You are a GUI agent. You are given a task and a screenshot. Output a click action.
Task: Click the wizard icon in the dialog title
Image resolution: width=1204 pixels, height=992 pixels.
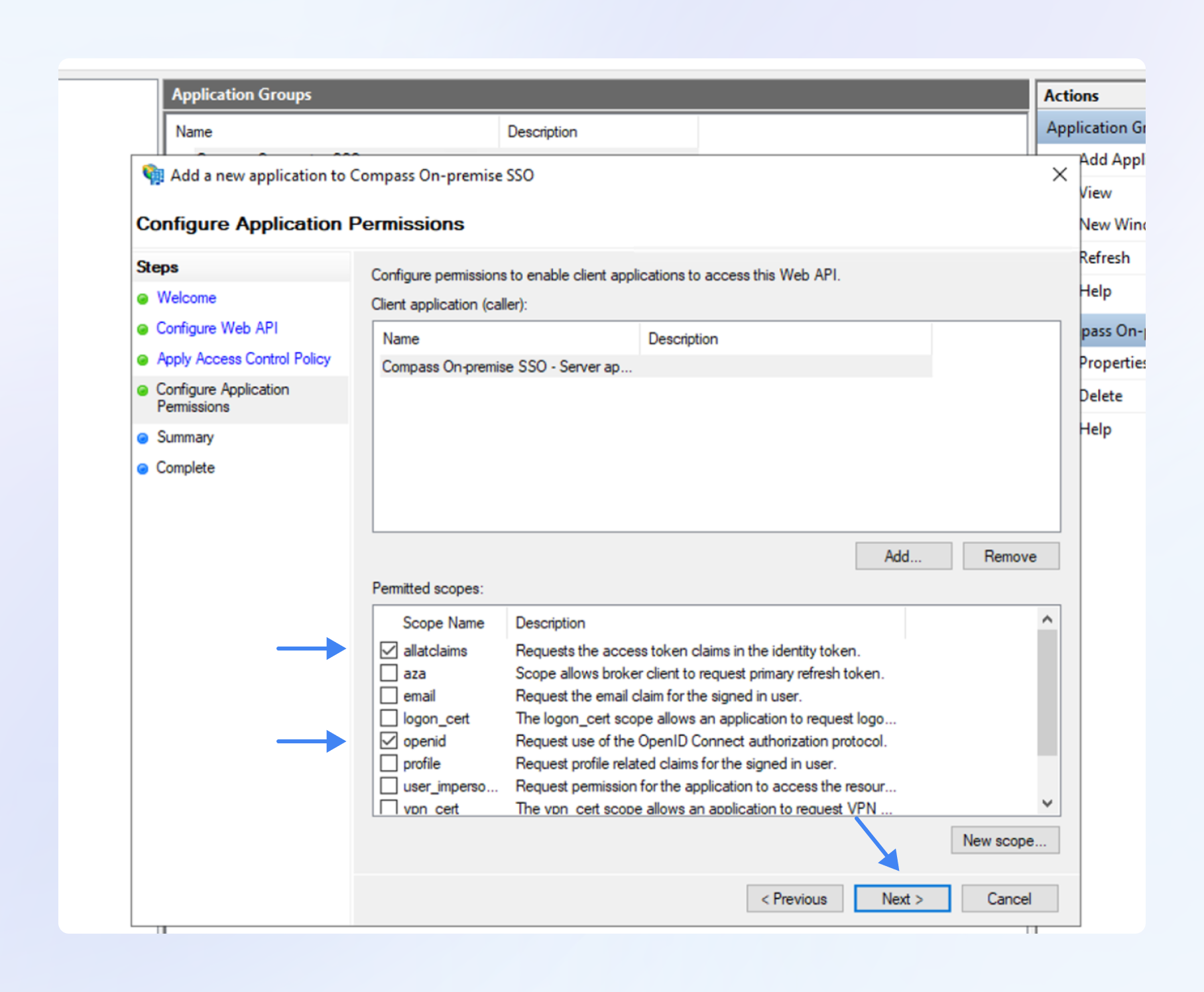point(153,175)
